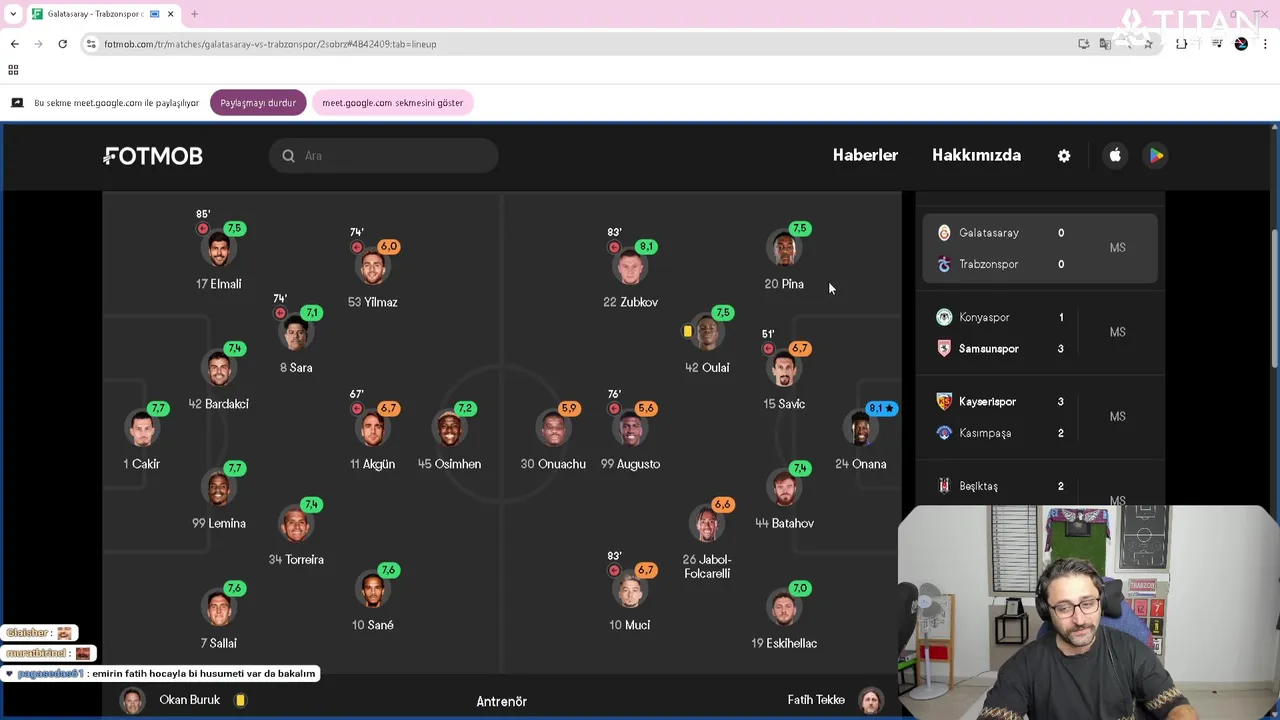Select player 10 Muci
The image size is (1280, 720).
(x=630, y=597)
